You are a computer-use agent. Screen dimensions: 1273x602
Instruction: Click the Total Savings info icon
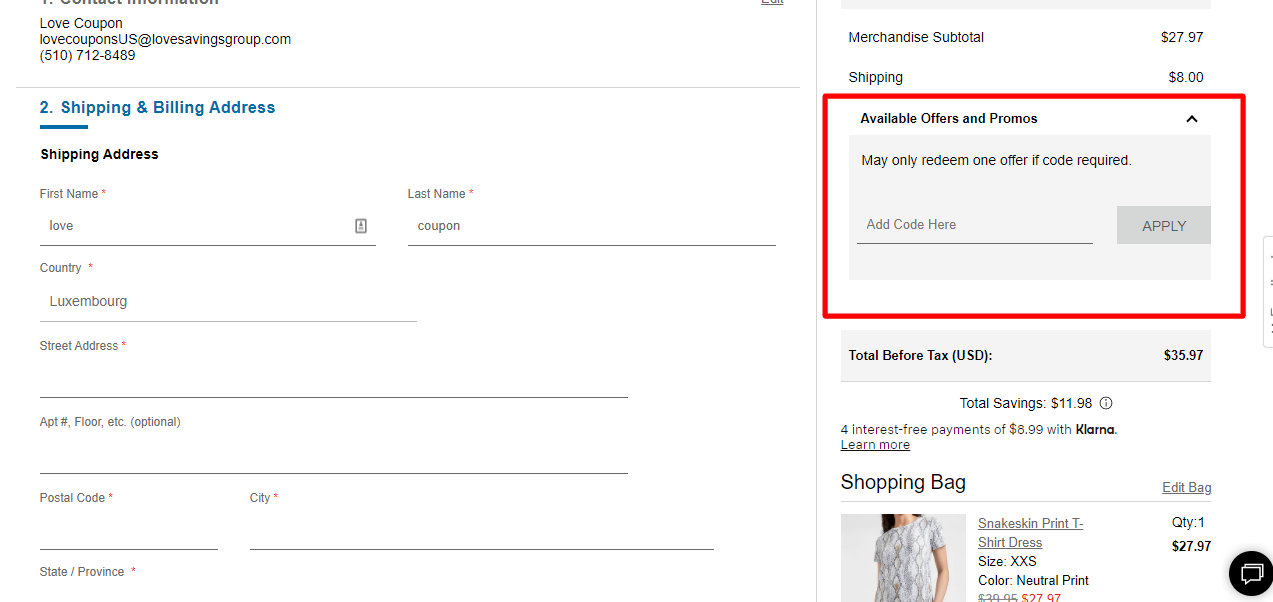1106,404
